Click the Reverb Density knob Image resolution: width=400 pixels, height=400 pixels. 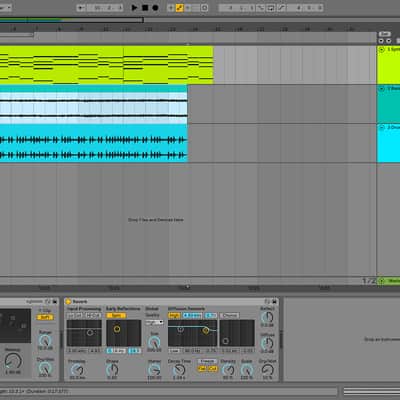228,370
